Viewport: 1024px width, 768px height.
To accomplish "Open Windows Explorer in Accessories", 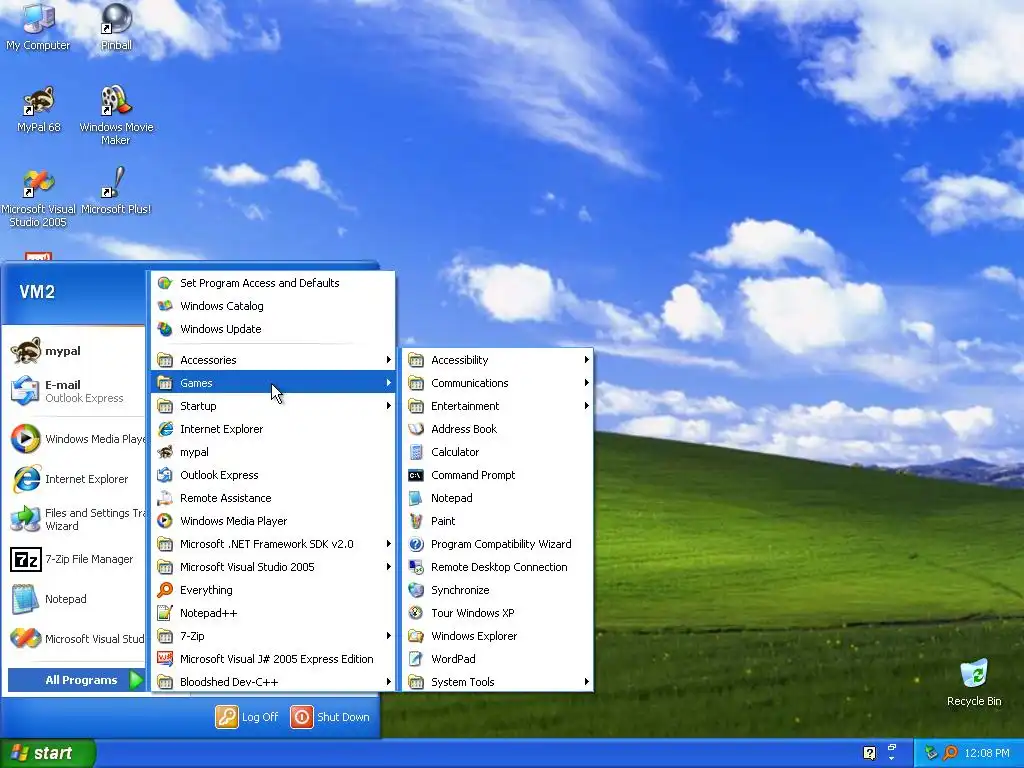I will [x=498, y=636].
